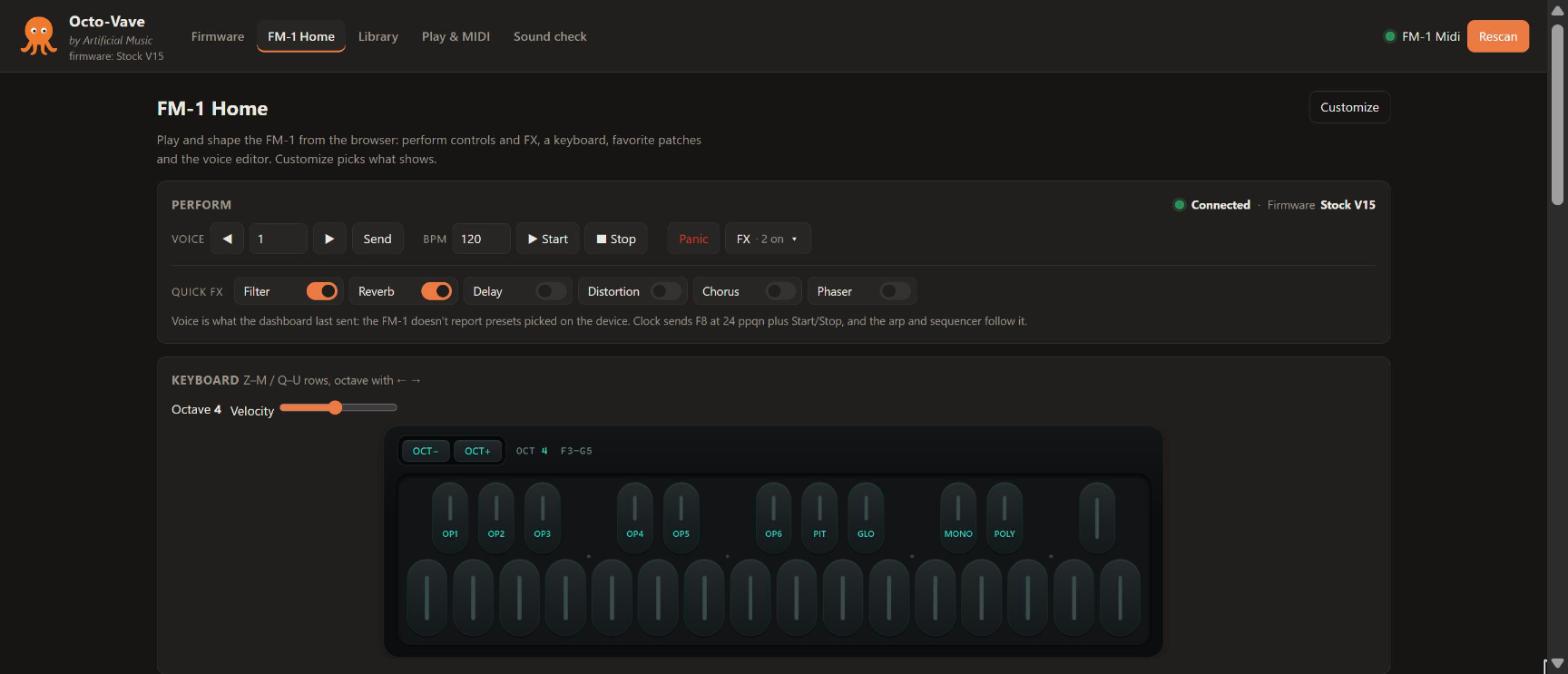The width and height of the screenshot is (1568, 674).
Task: Tap the OP3 keyboard key
Action: [542, 518]
